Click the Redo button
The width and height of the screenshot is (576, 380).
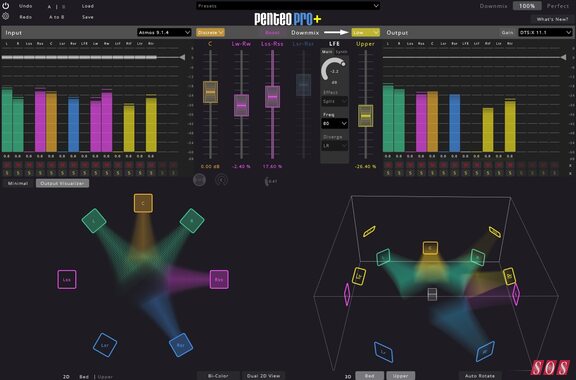(25, 17)
